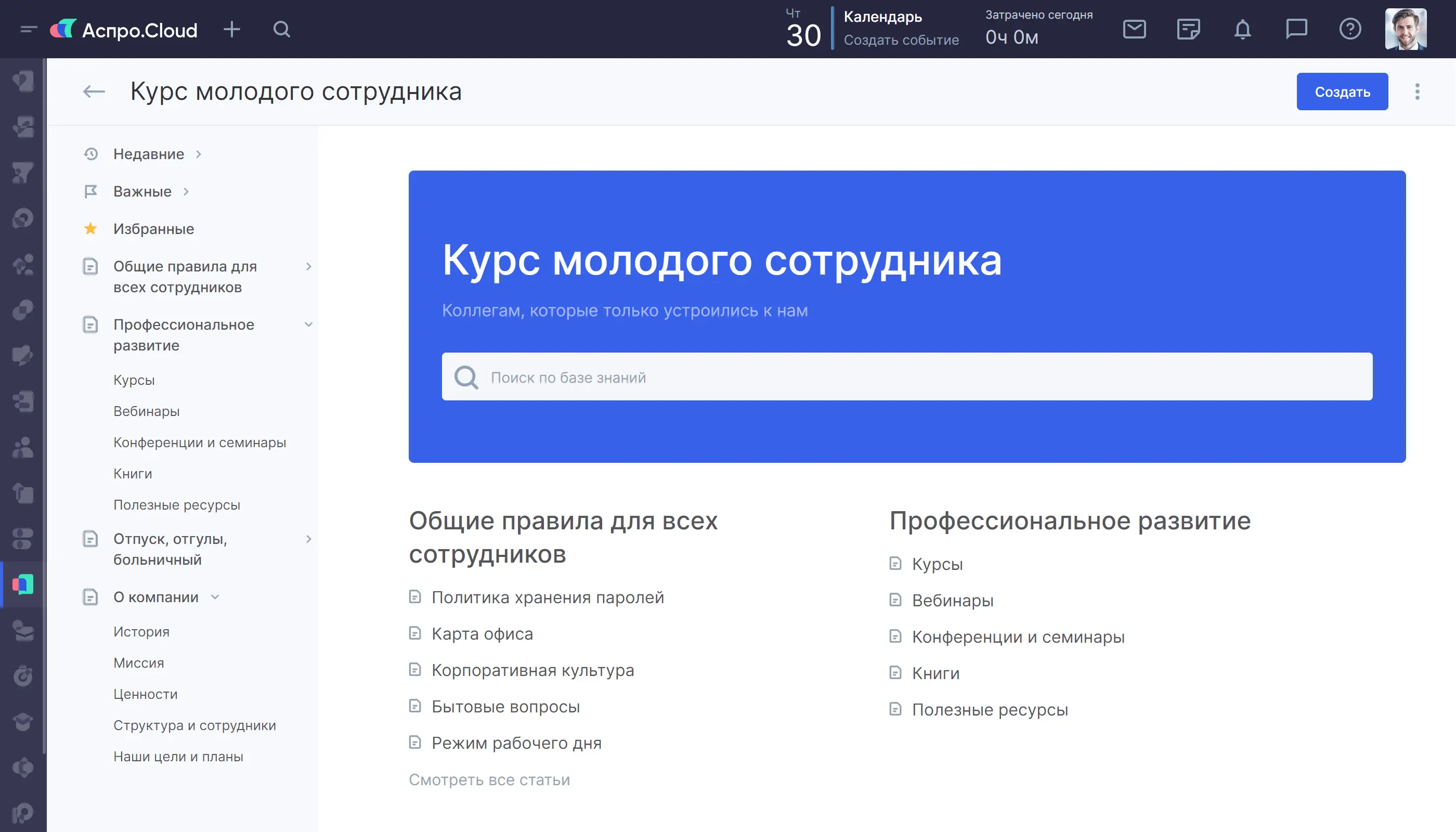
Task: Open Вебинары item in left tree
Action: (x=146, y=411)
